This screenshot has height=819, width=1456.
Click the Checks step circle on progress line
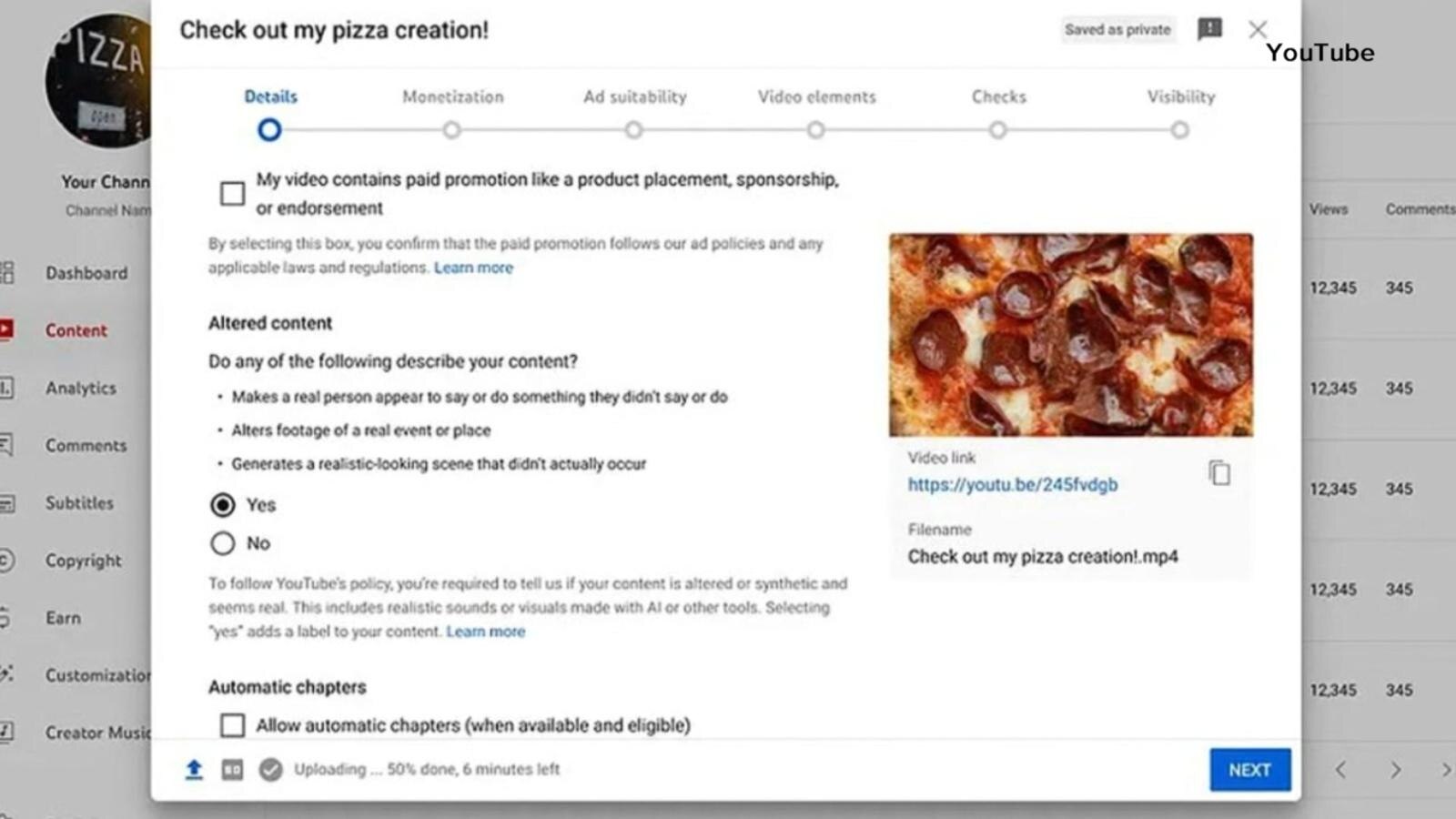[x=998, y=130]
